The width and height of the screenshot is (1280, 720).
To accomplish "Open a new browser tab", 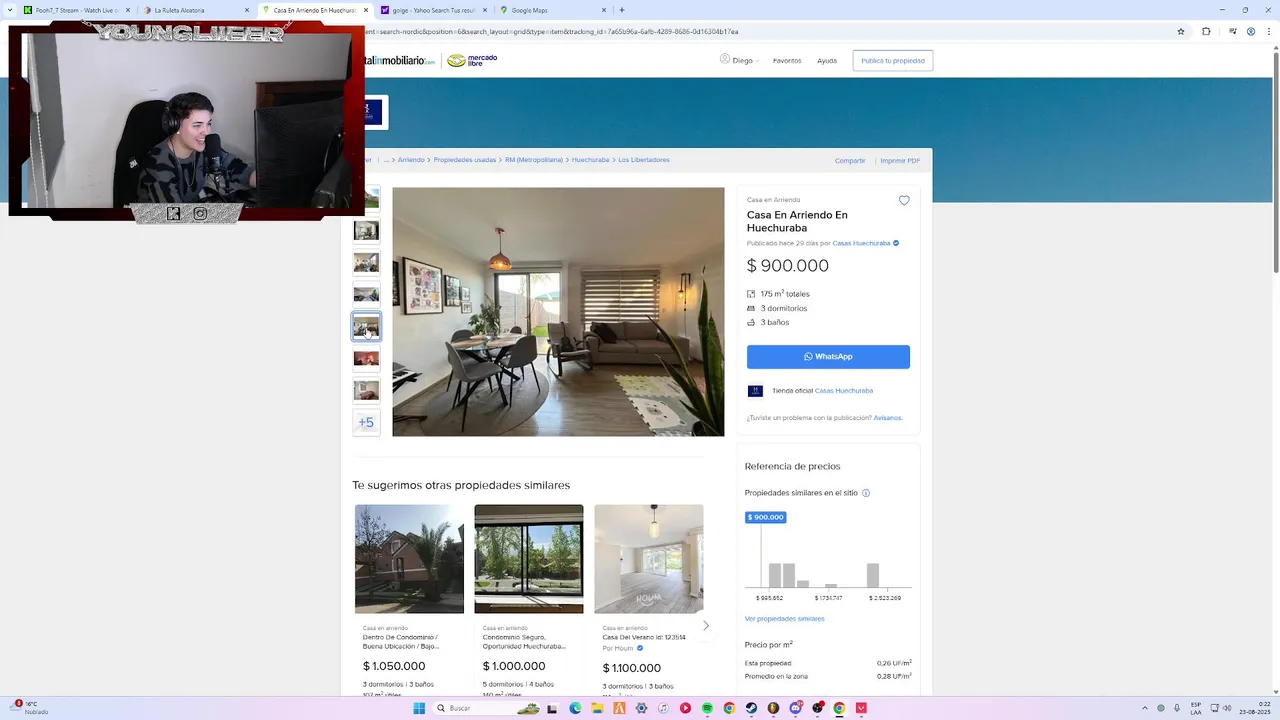I will pos(622,10).
